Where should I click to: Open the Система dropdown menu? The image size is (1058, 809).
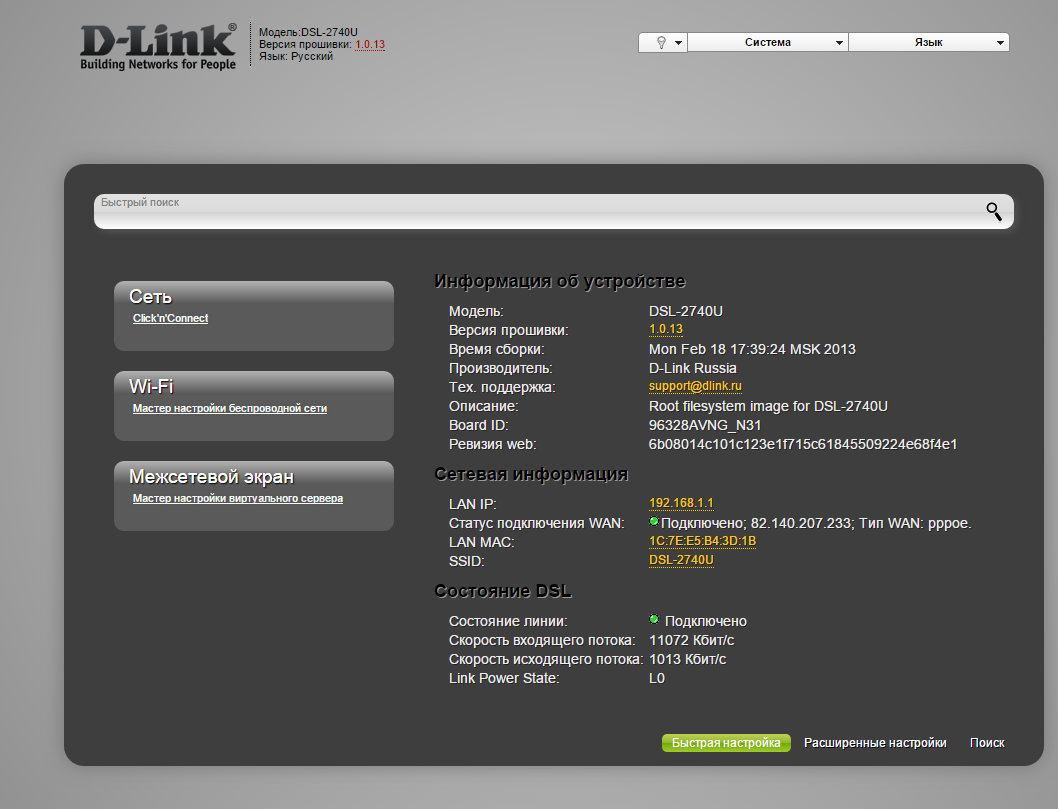pyautogui.click(x=768, y=43)
